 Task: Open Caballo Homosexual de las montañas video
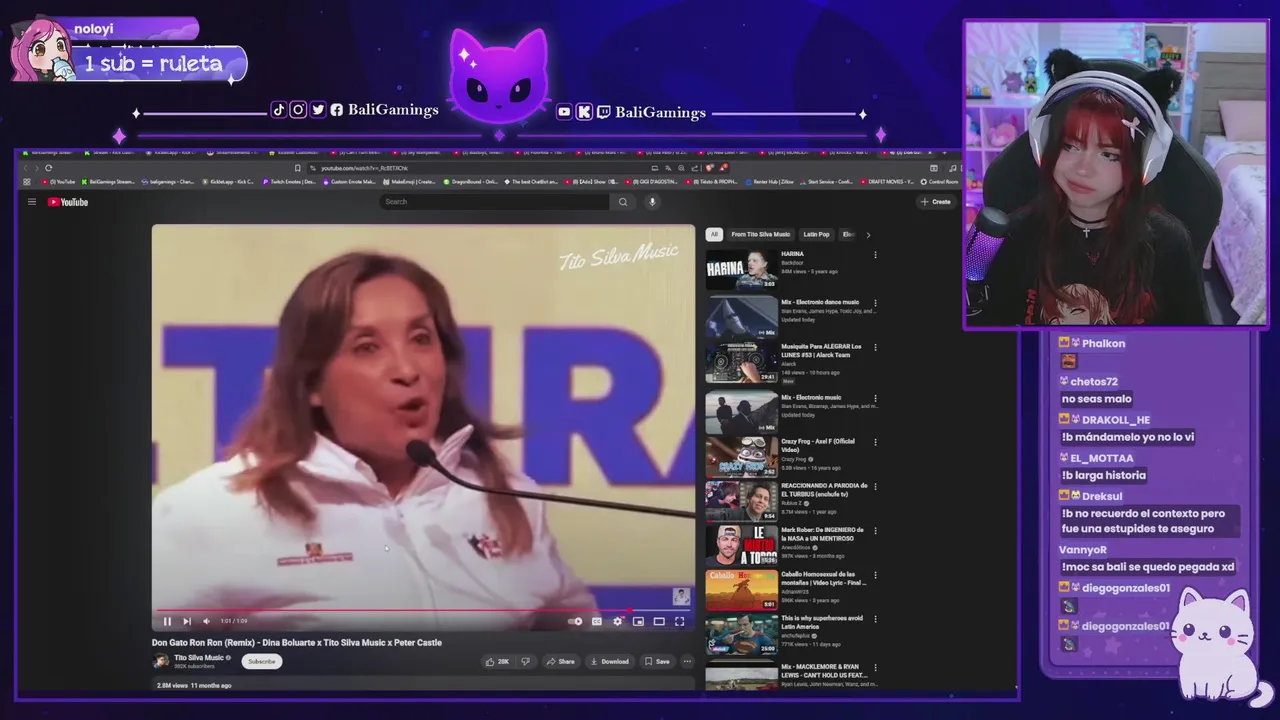[x=824, y=578]
